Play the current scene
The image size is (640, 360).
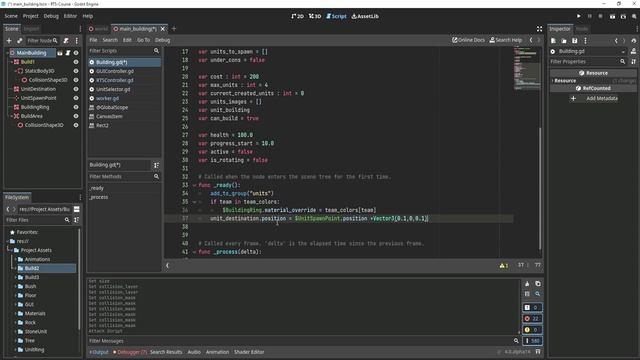coord(612,16)
